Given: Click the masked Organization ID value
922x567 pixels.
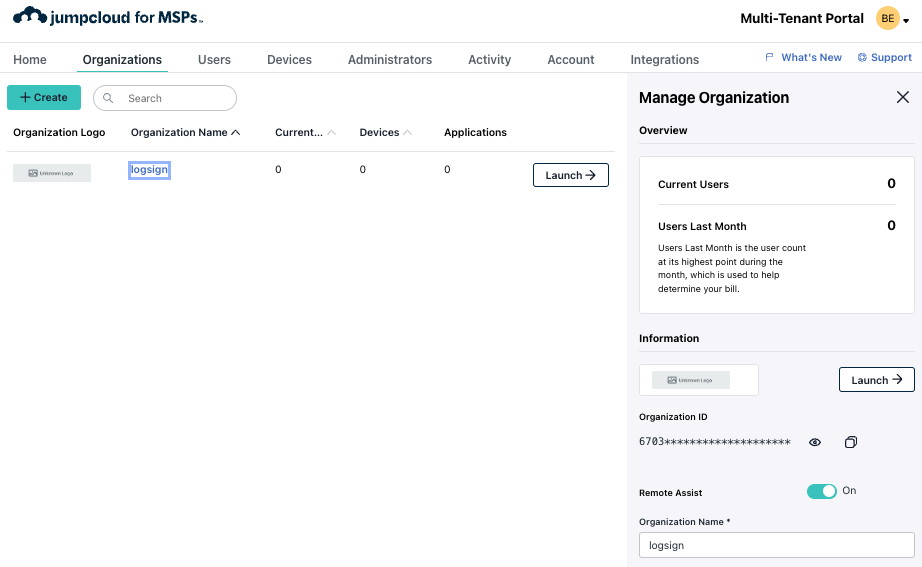Looking at the screenshot, I should pos(714,442).
